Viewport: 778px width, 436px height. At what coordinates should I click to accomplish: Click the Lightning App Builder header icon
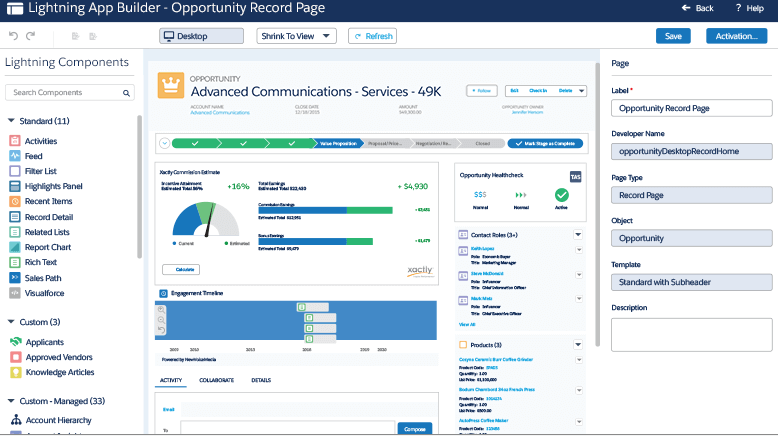coord(14,8)
